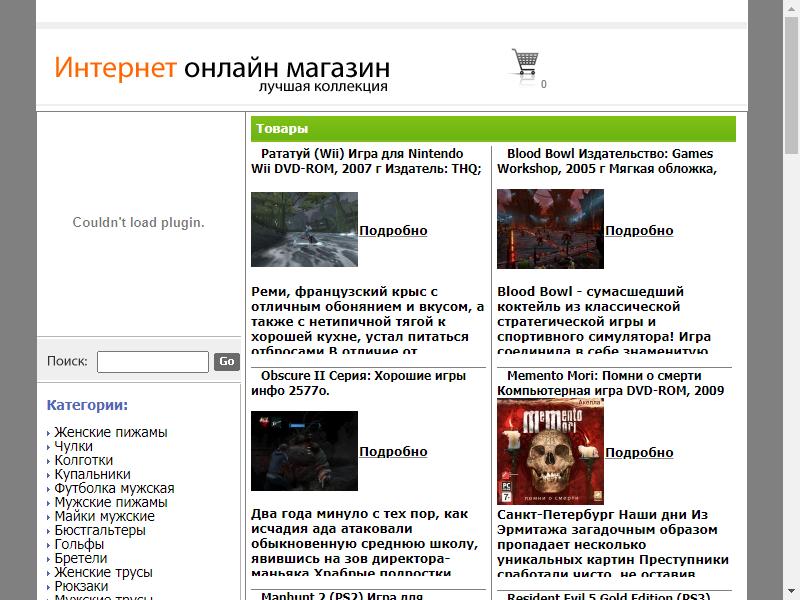Open the Чулки category
The height and width of the screenshot is (600, 800).
point(73,446)
